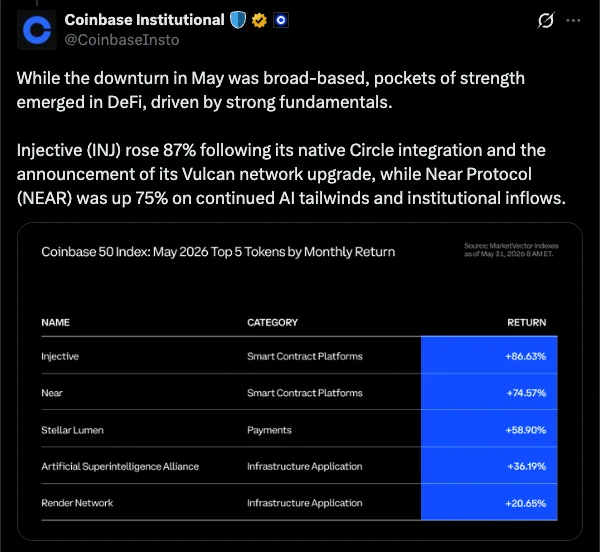Open the Coinbase Institutional profile avatar
Viewport: 600px width, 552px height.
click(x=37, y=30)
